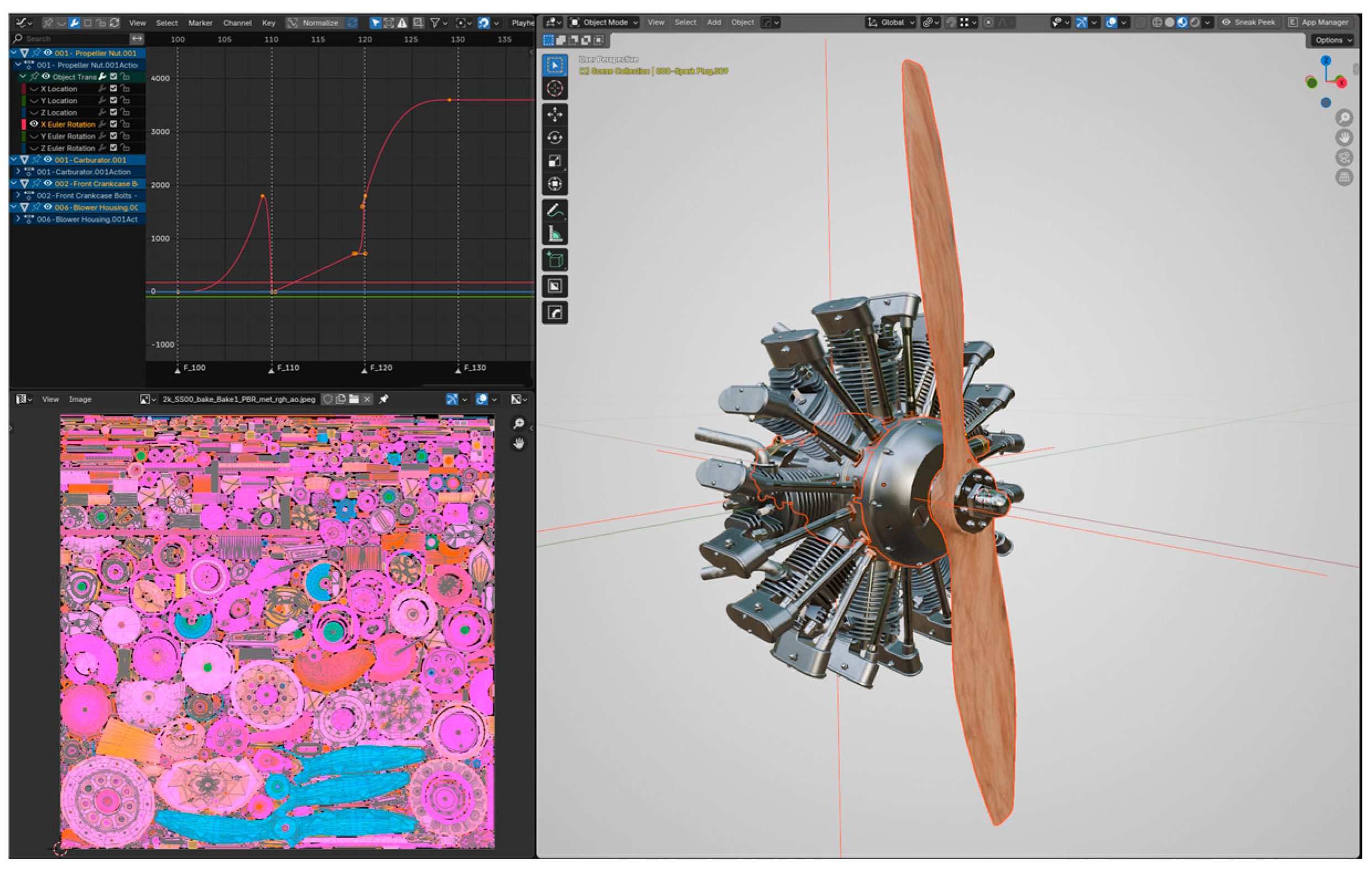This screenshot has width=1372, height=872.
Task: Open Global transform orientation dropdown
Action: (892, 22)
